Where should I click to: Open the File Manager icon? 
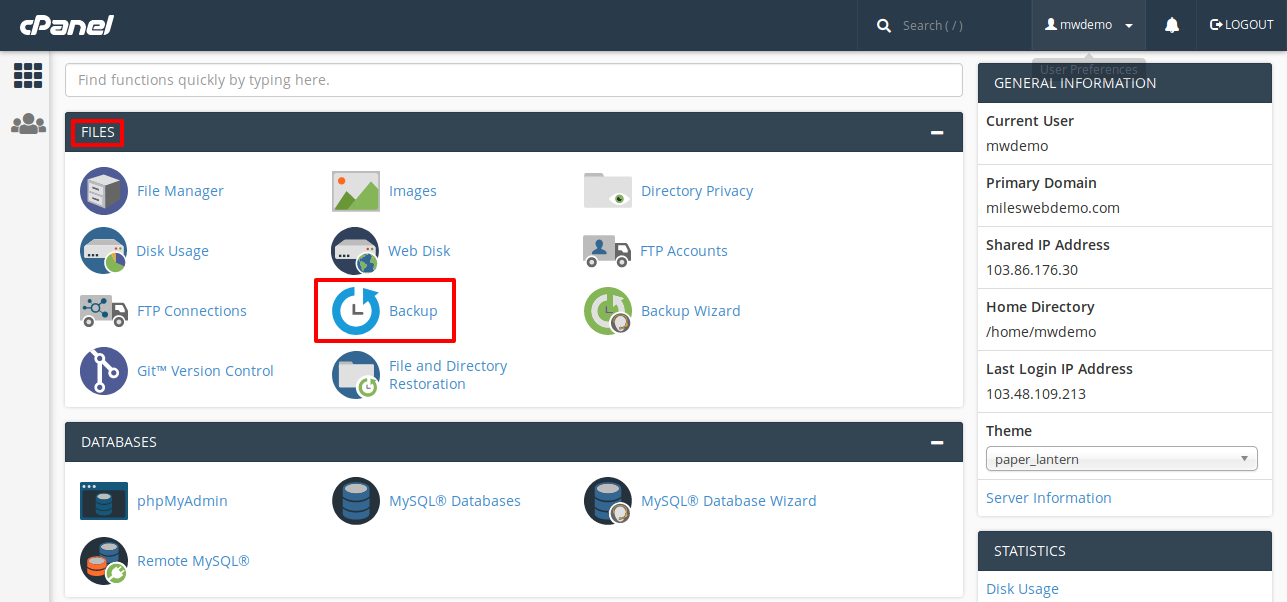click(x=104, y=191)
